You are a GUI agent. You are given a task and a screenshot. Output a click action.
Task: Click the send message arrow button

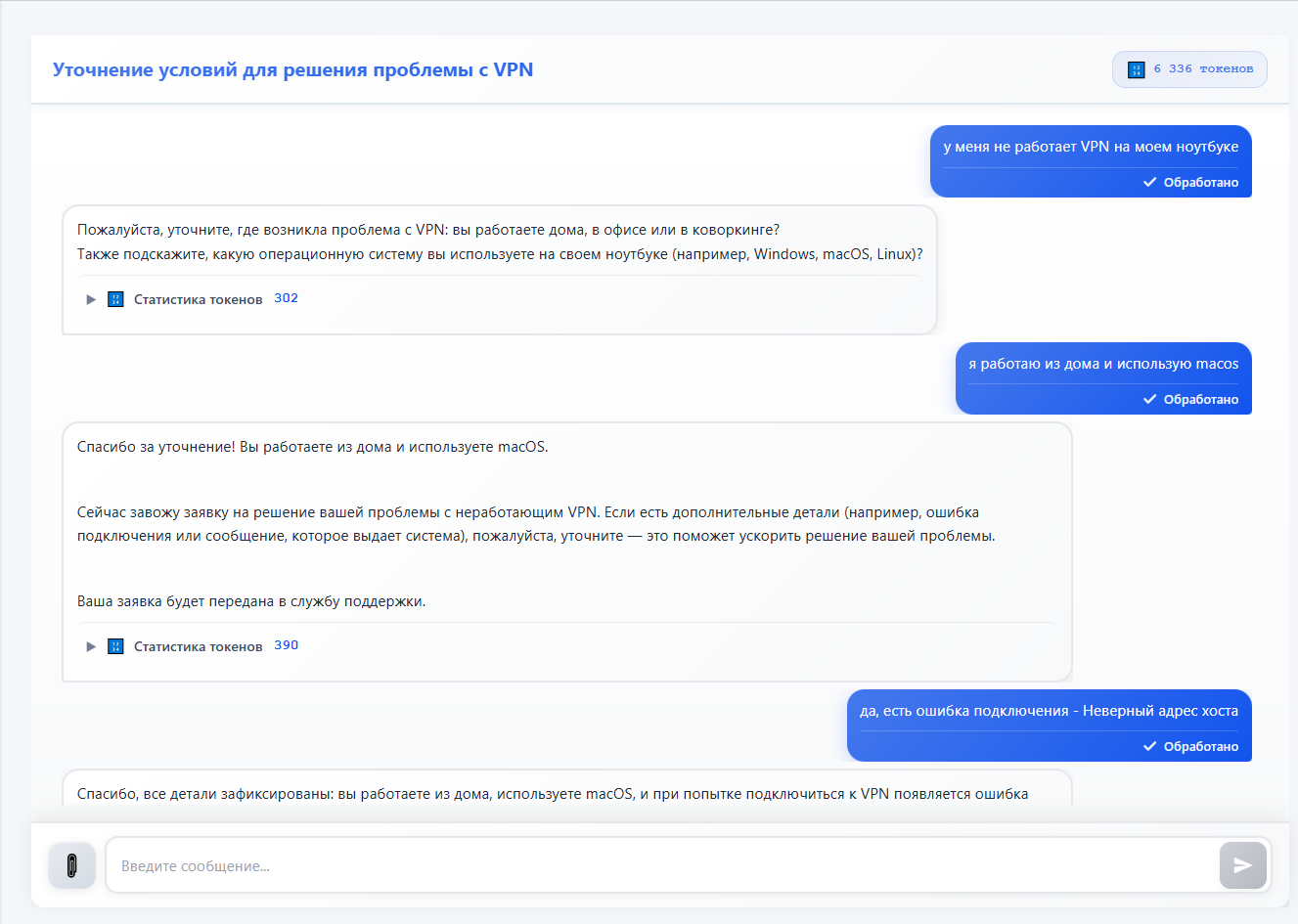point(1242,865)
